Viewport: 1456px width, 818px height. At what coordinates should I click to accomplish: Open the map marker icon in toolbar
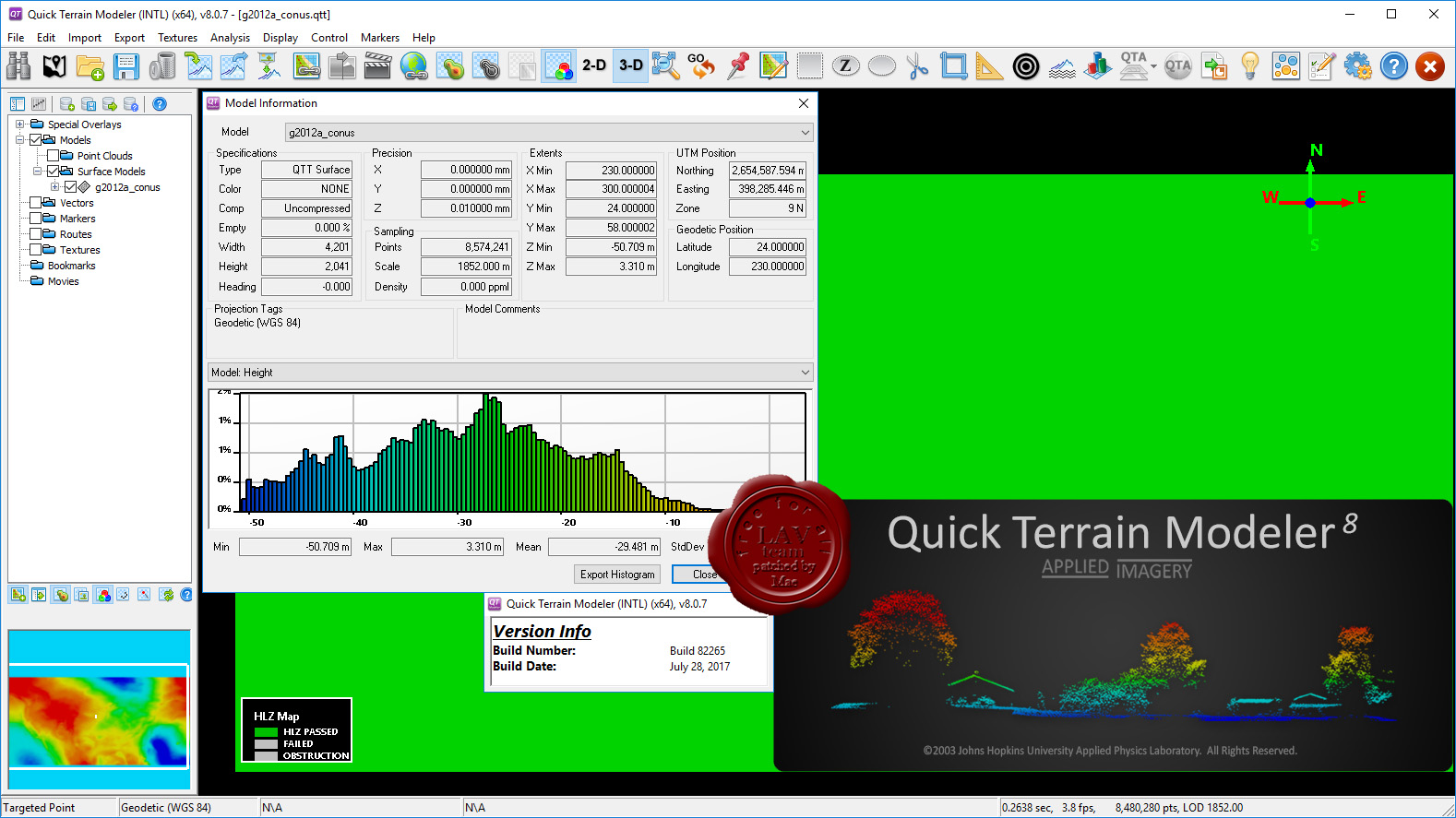(54, 65)
